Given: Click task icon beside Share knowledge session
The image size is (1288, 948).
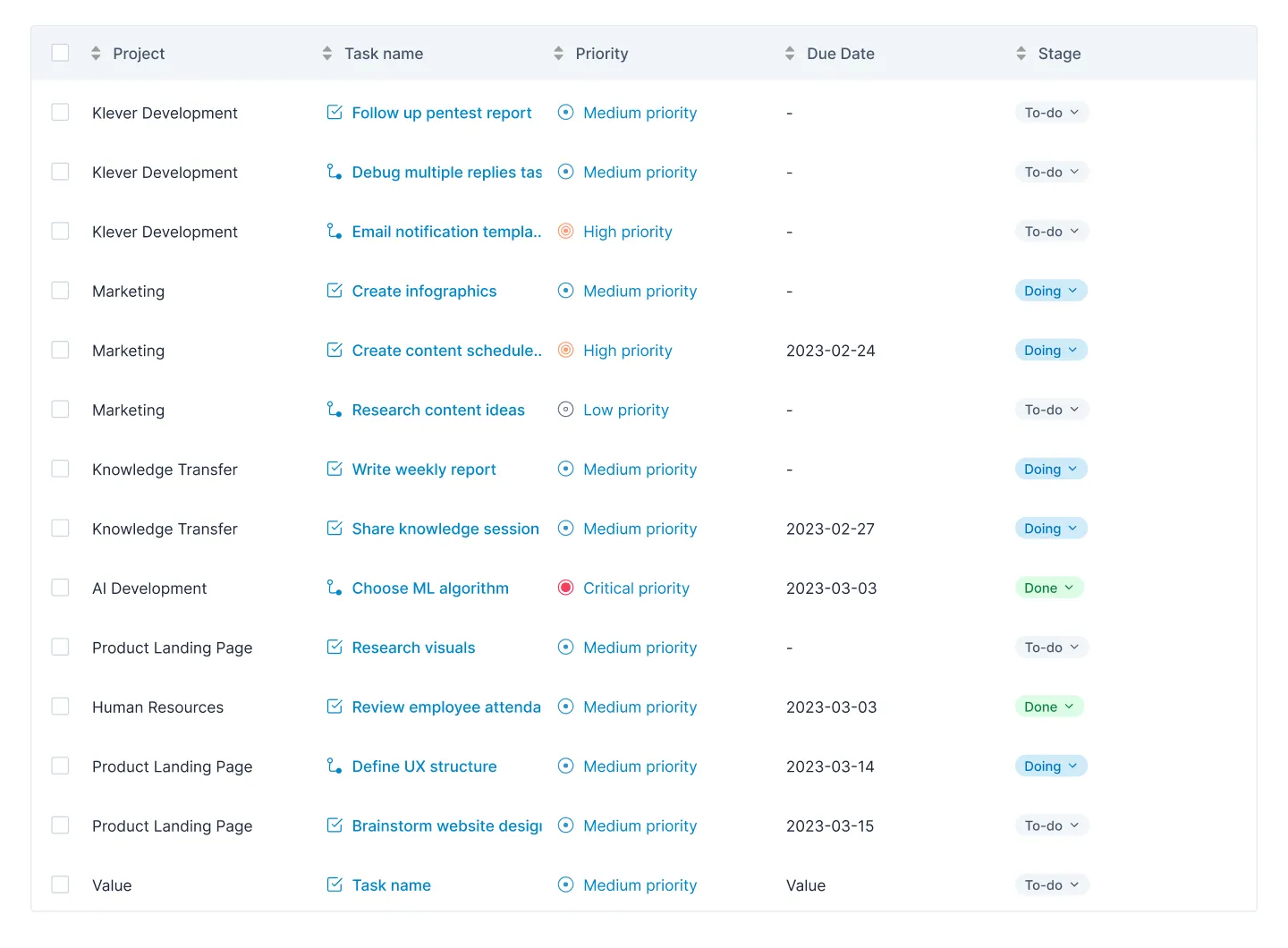Looking at the screenshot, I should [x=335, y=529].
